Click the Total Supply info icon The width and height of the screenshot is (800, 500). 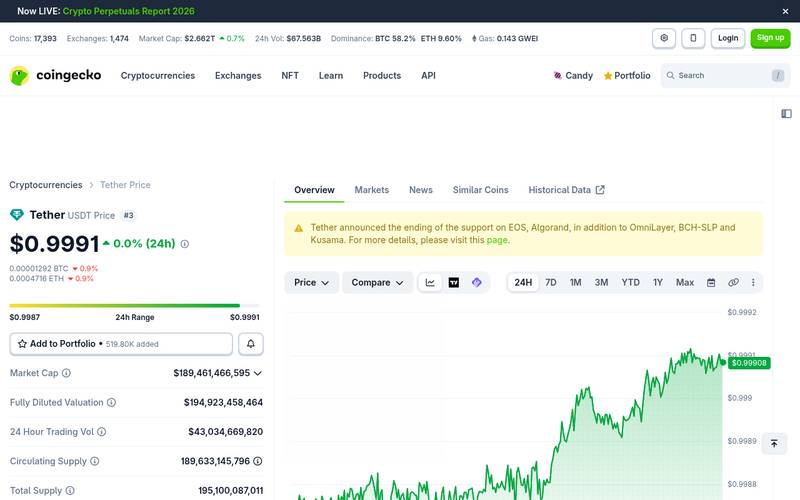coord(70,490)
